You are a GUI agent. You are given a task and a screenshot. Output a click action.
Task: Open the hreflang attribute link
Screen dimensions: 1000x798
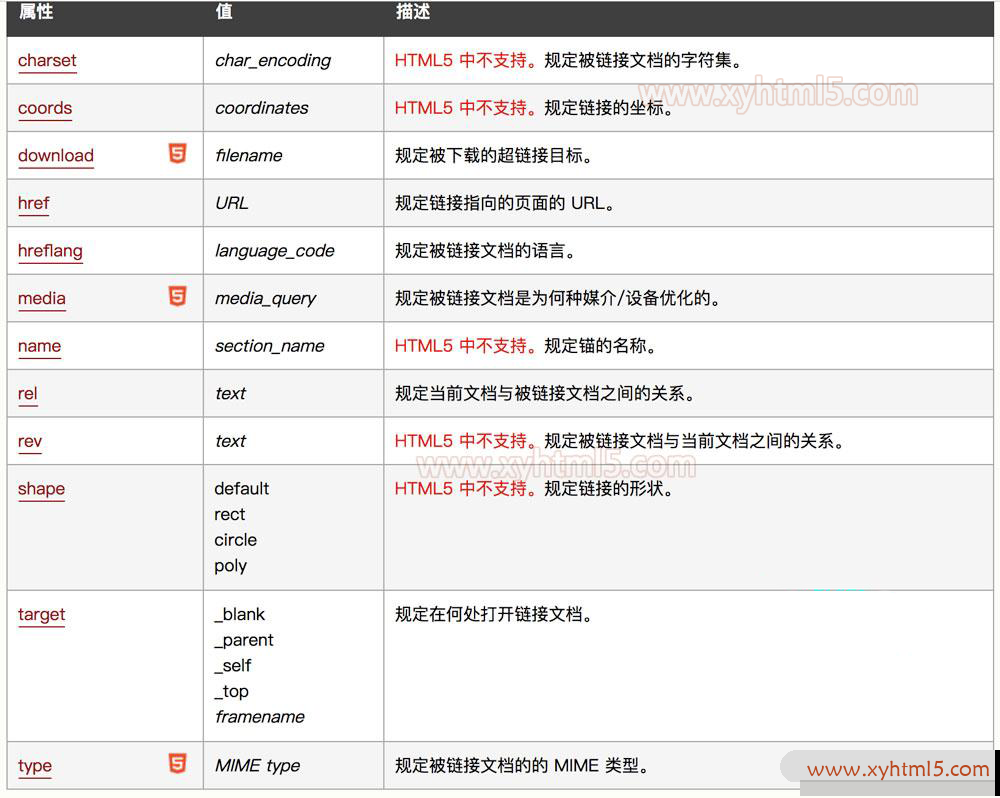click(x=50, y=251)
